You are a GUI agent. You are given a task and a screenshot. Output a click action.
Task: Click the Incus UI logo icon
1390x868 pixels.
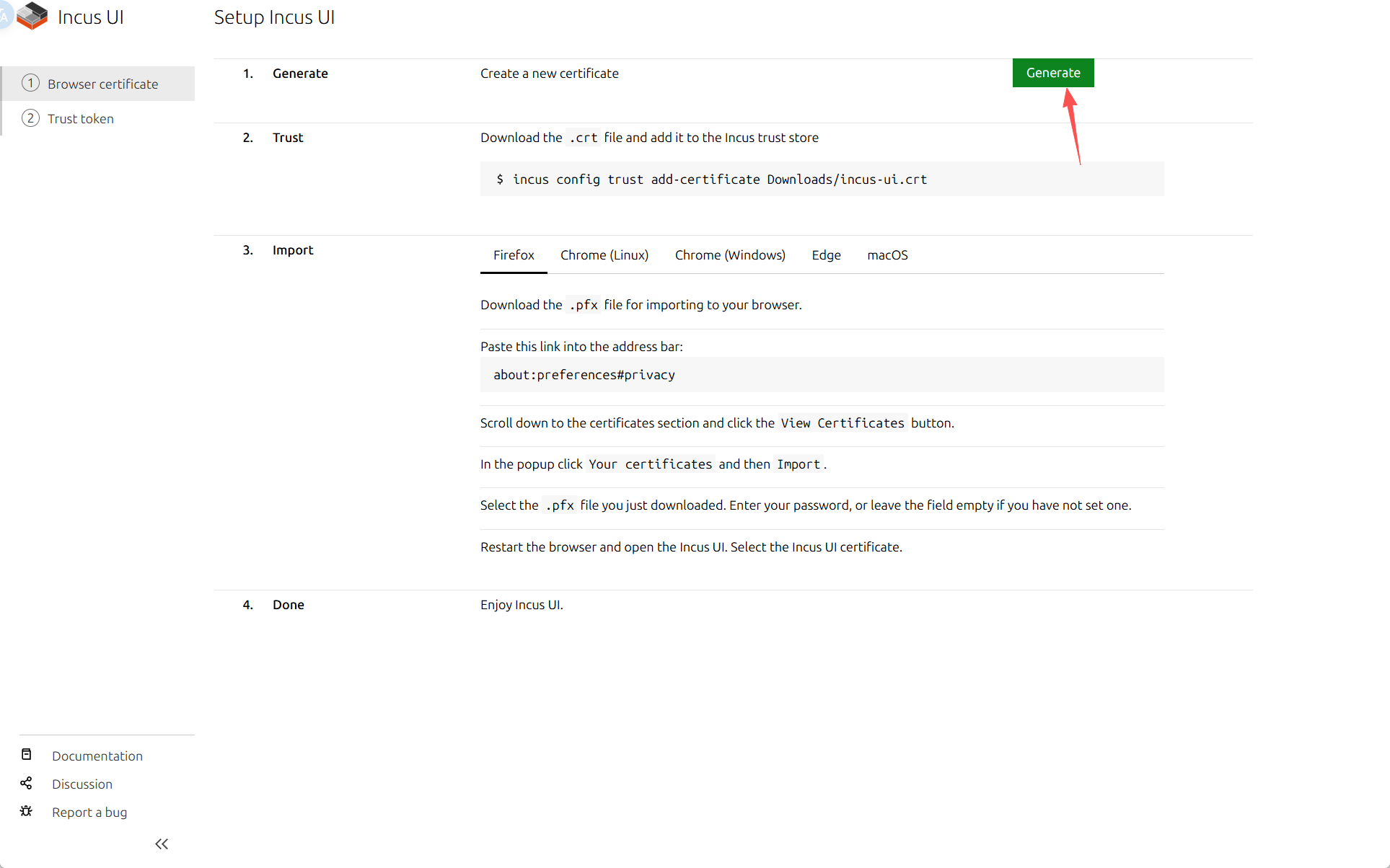(32, 16)
